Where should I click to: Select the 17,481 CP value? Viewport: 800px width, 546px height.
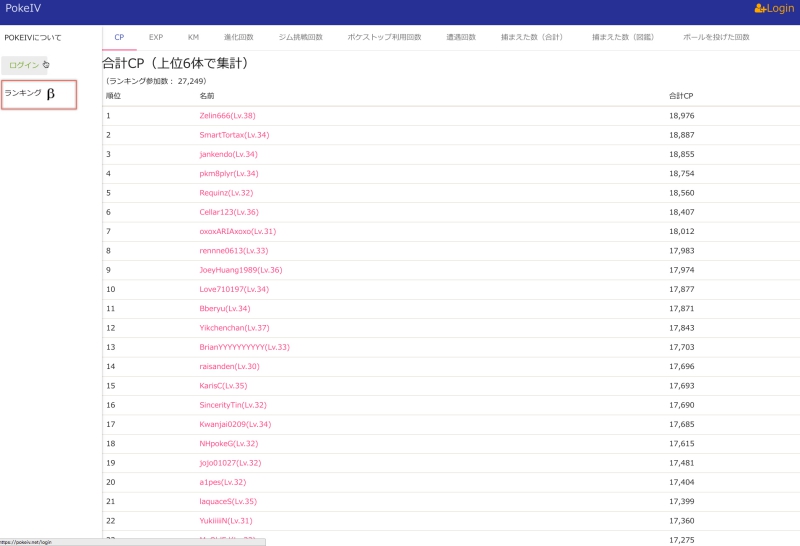click(x=682, y=463)
